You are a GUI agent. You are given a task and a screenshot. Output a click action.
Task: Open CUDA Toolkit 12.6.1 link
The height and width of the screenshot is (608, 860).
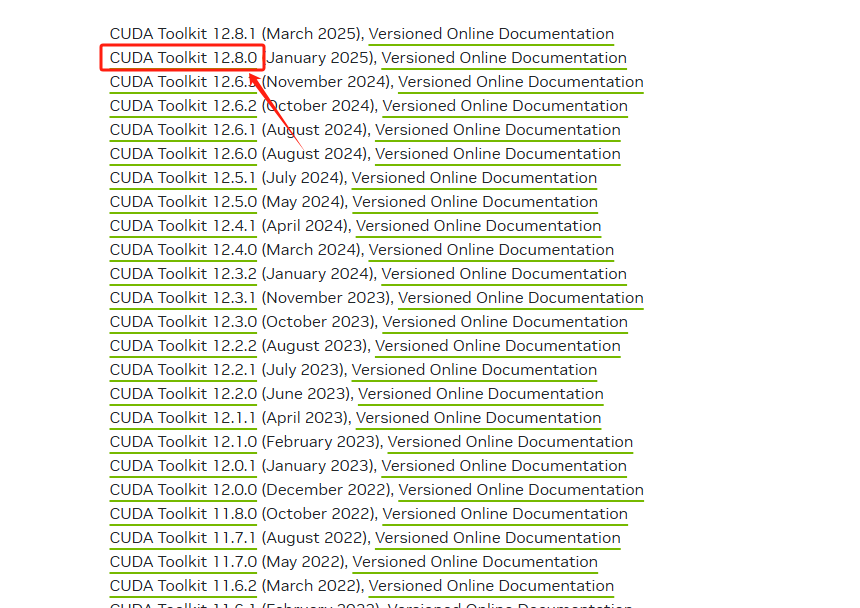click(x=183, y=130)
